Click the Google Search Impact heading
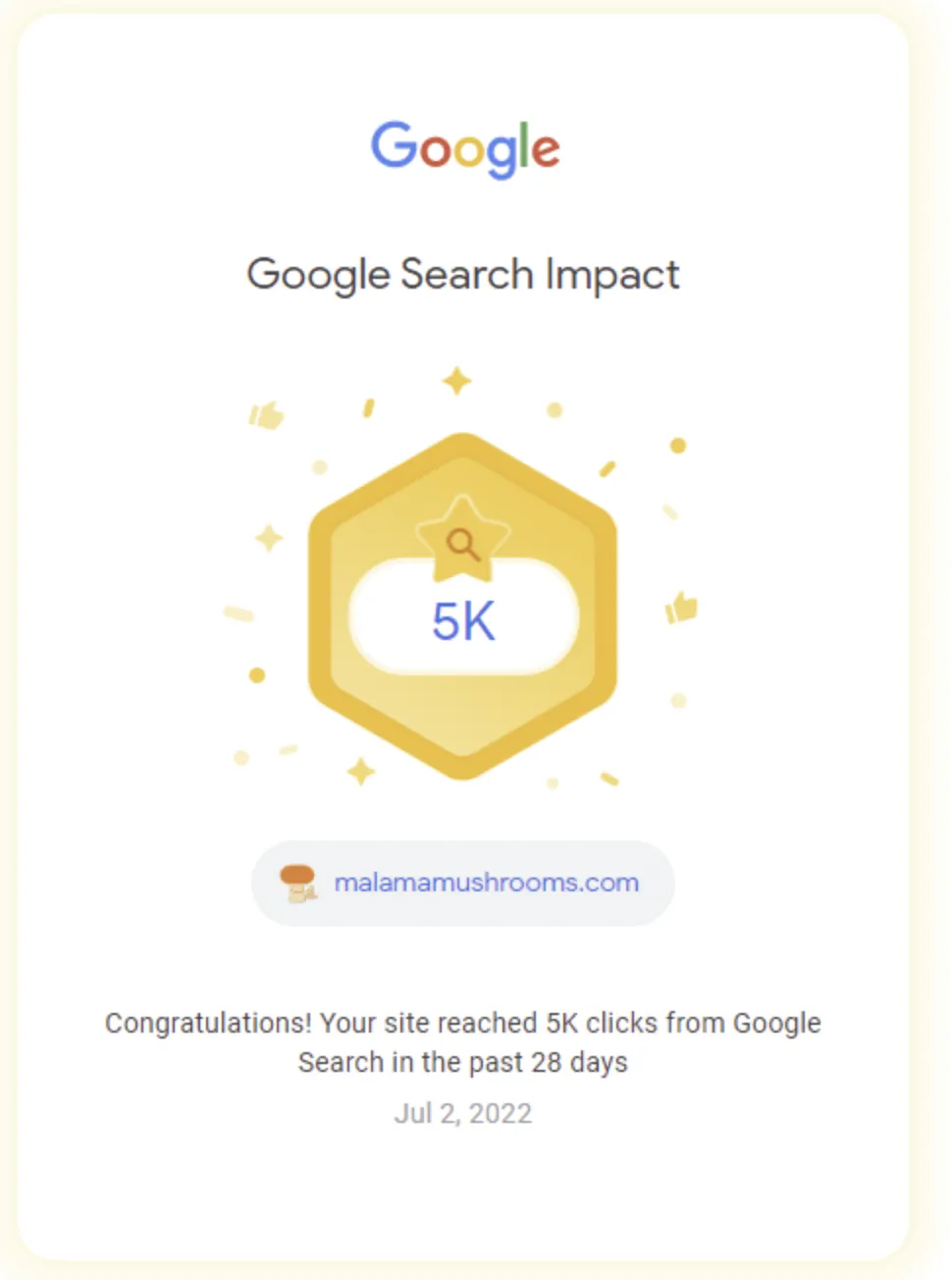This screenshot has height=1280, width=952. tap(462, 275)
